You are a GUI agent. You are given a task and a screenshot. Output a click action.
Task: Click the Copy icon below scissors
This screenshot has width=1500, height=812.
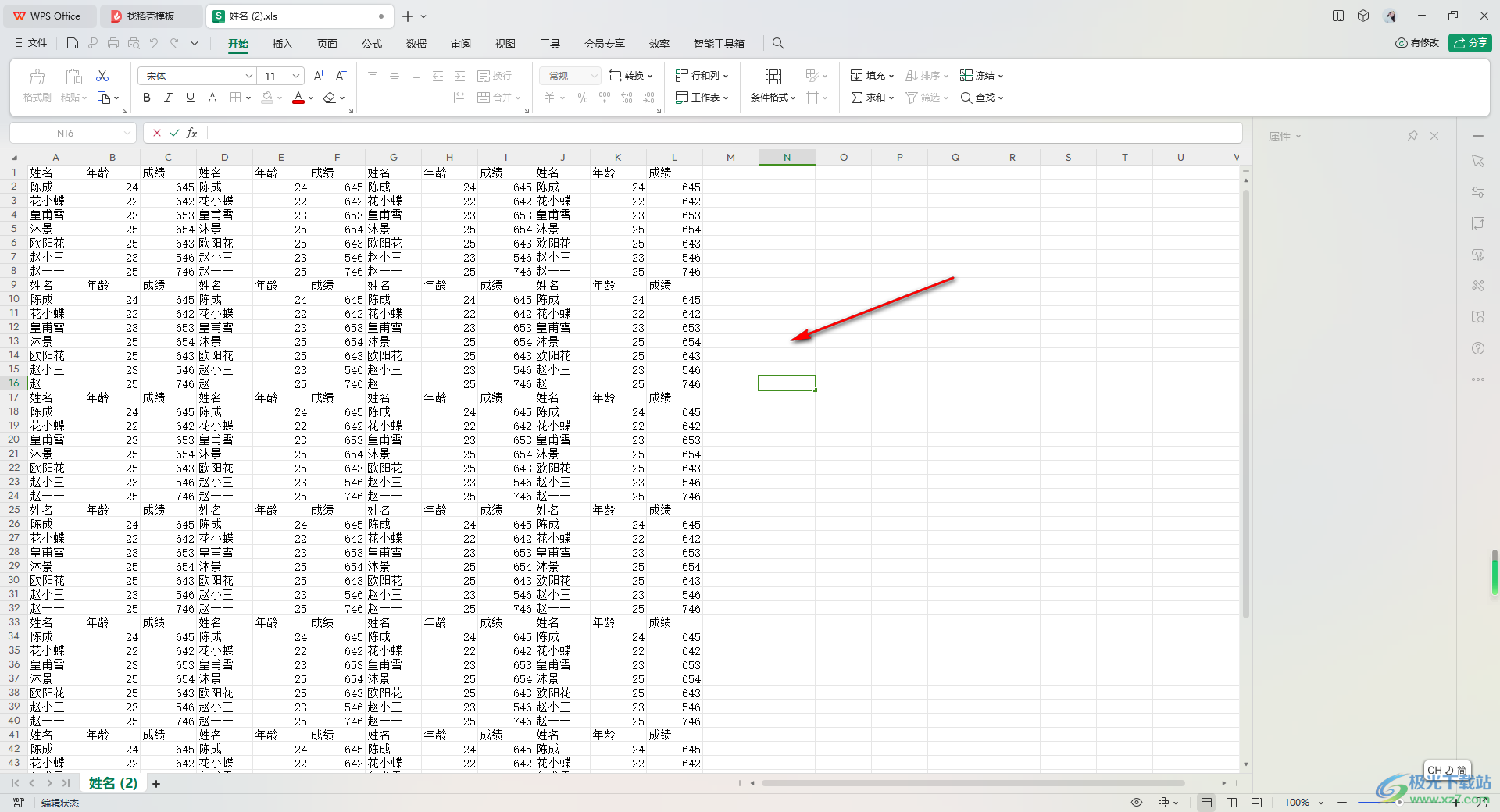pyautogui.click(x=104, y=98)
